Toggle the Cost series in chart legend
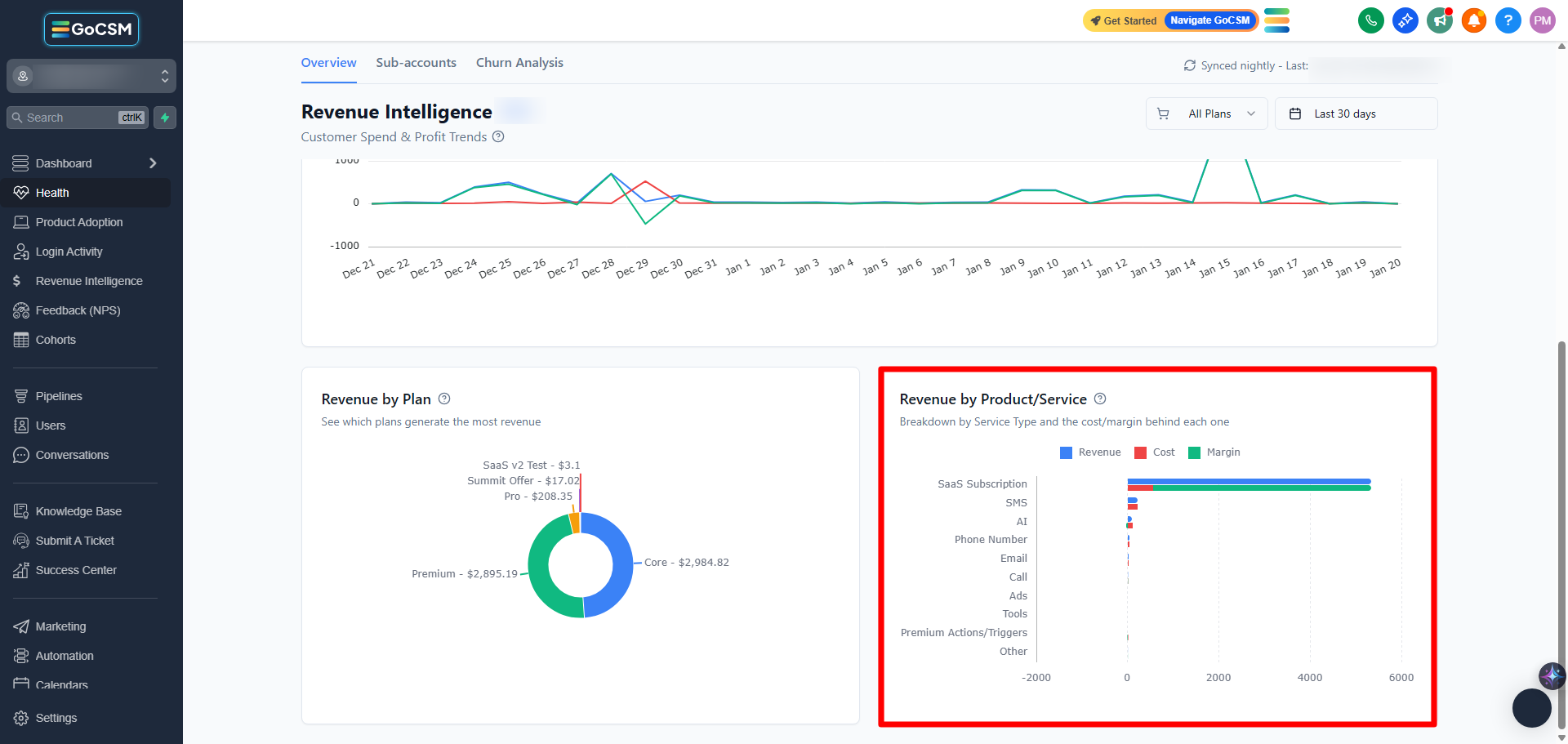The width and height of the screenshot is (1568, 744). click(x=1155, y=452)
